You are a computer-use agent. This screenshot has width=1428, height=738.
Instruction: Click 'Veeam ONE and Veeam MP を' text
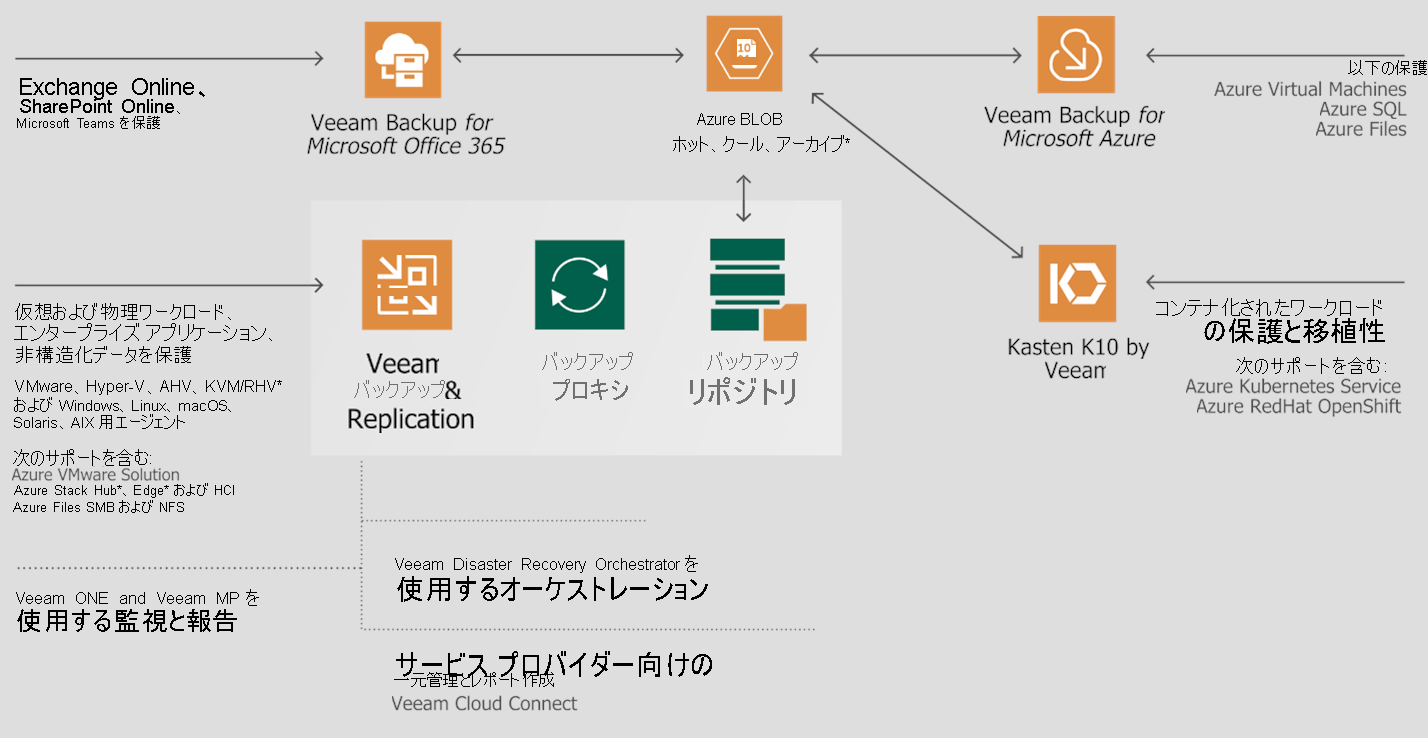[x=138, y=598]
